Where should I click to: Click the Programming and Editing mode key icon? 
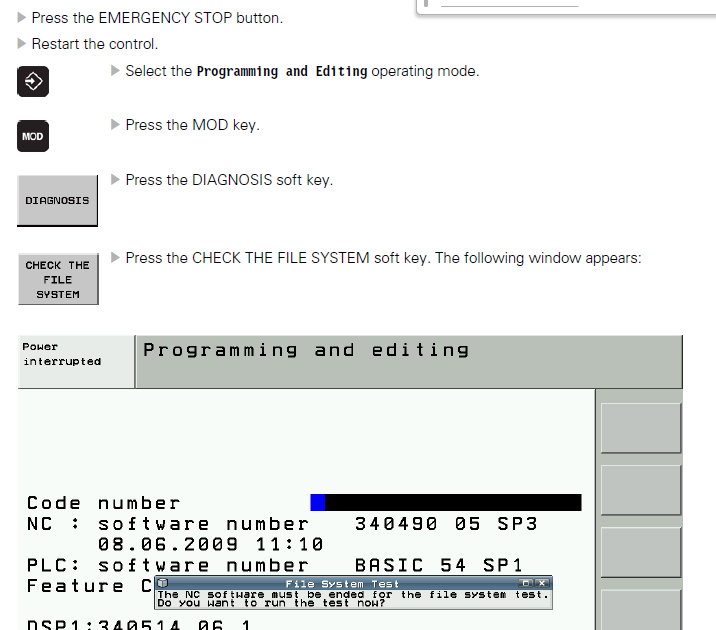point(33,81)
